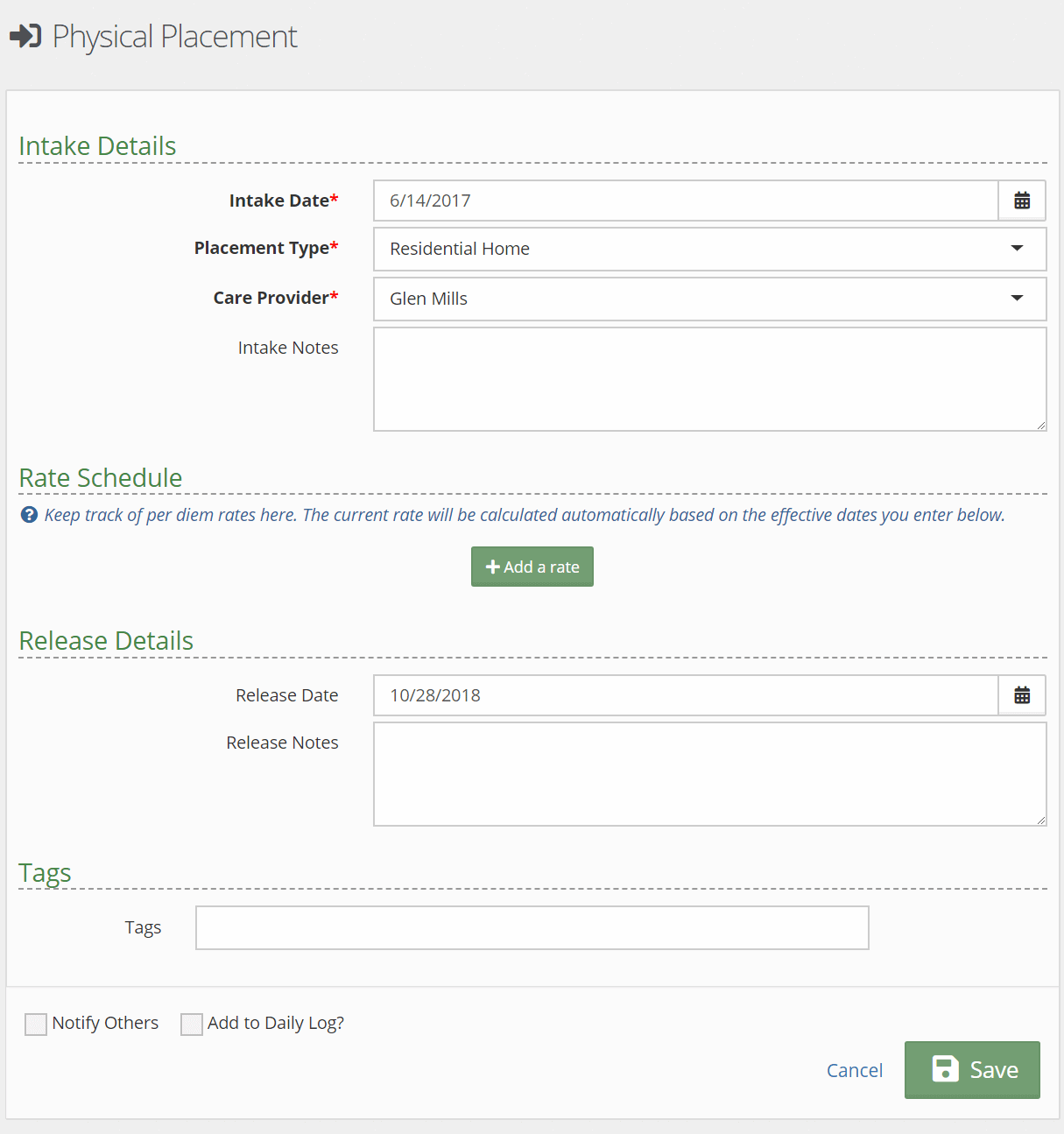
Task: Check the Add to Daily Log box
Action: coord(191,1024)
